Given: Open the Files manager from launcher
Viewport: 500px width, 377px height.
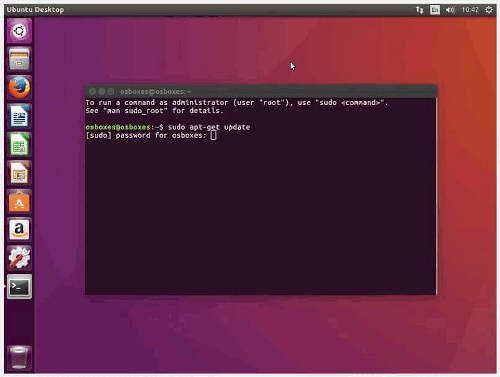Looking at the screenshot, I should (19, 59).
